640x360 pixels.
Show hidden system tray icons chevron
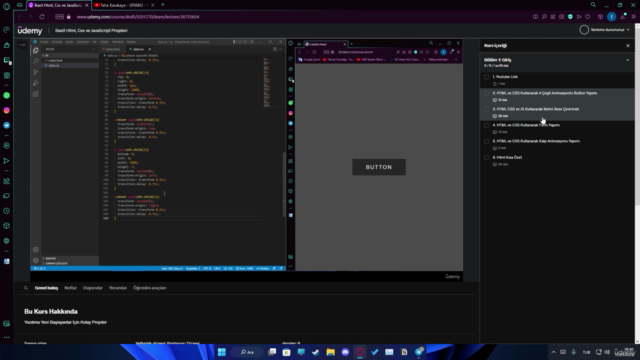coord(553,352)
